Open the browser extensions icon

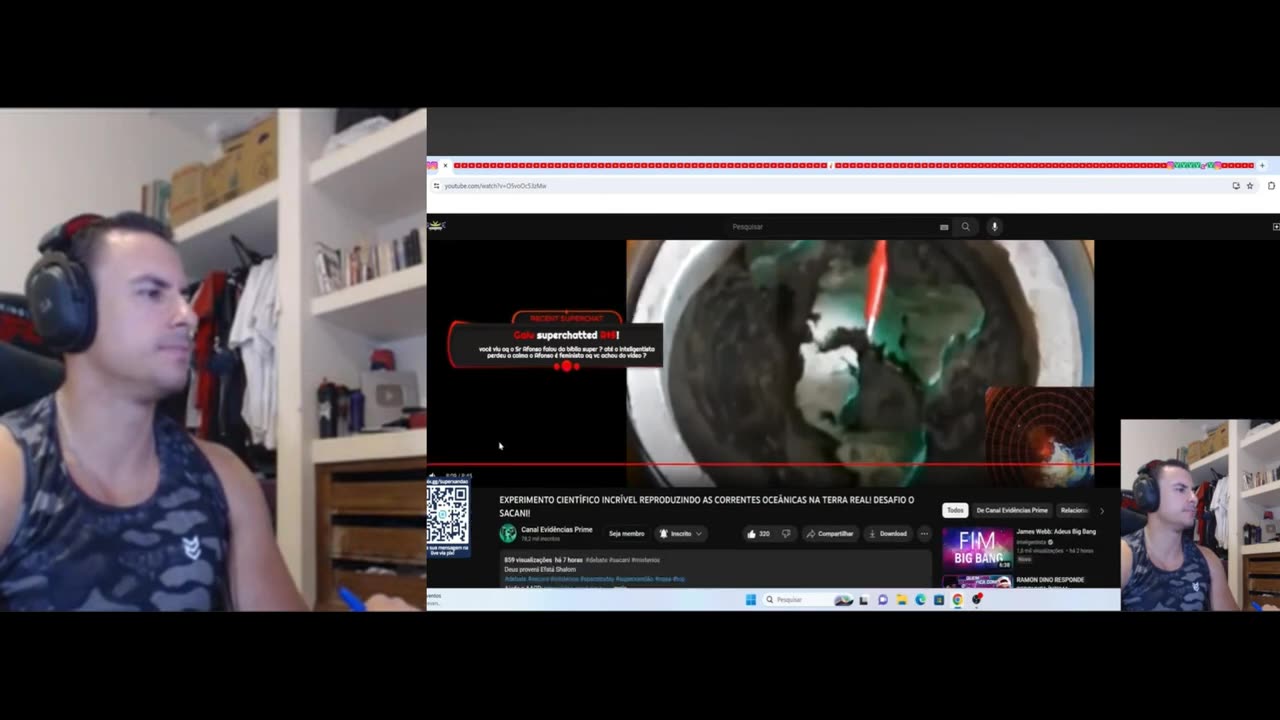tap(1271, 186)
